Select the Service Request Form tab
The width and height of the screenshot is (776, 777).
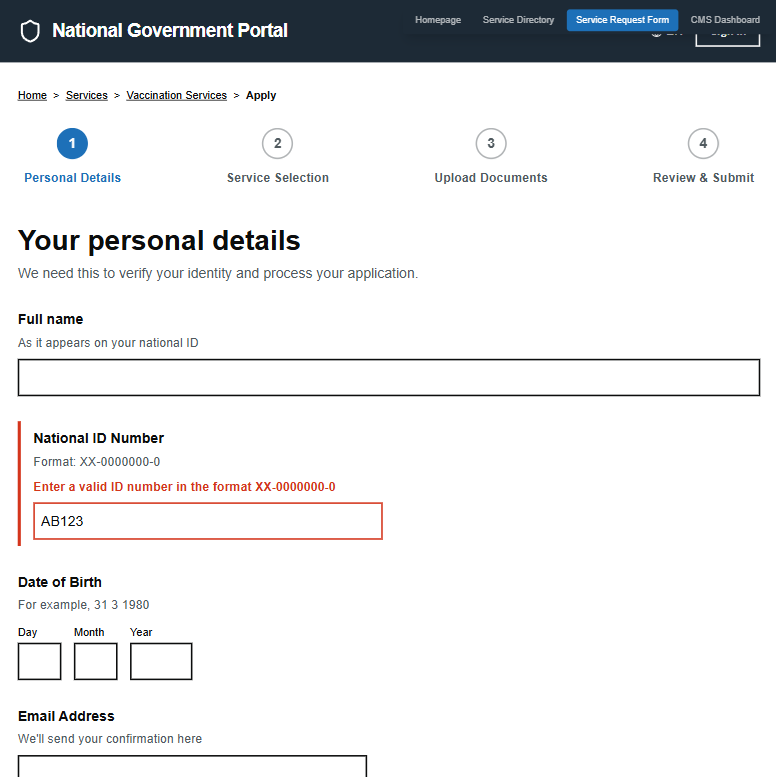point(622,20)
